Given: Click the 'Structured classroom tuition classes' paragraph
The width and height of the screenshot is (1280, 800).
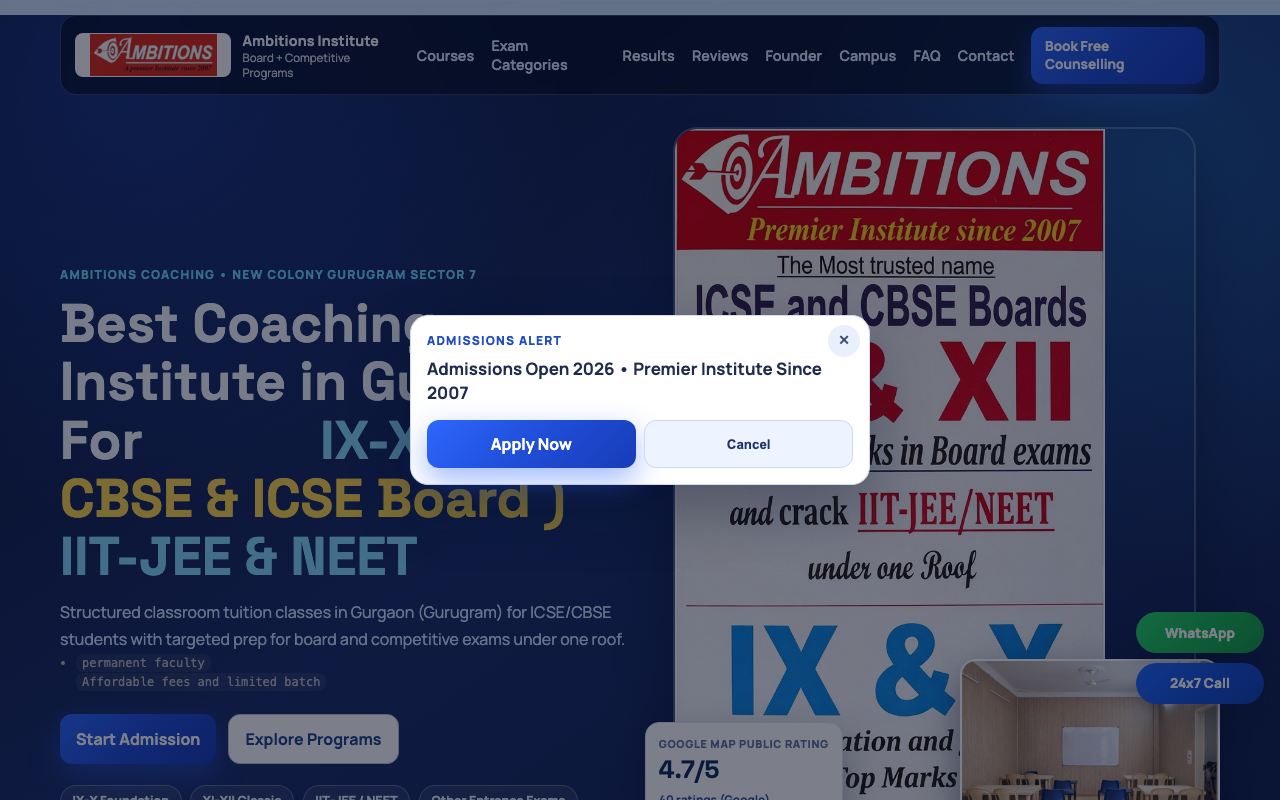Looking at the screenshot, I should [342, 625].
